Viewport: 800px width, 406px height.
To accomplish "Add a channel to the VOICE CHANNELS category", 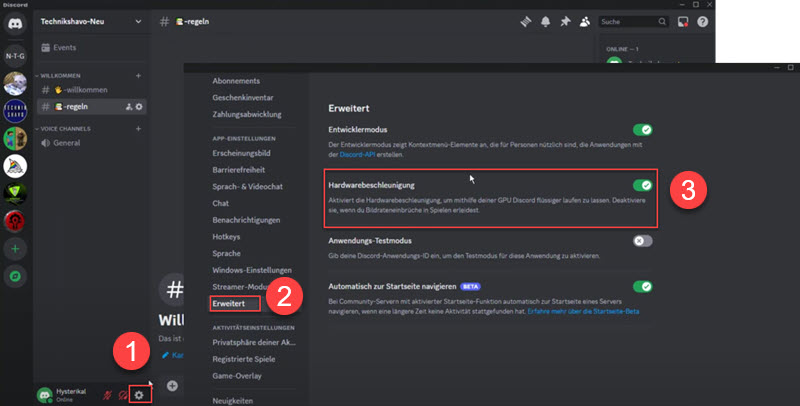I will point(138,129).
